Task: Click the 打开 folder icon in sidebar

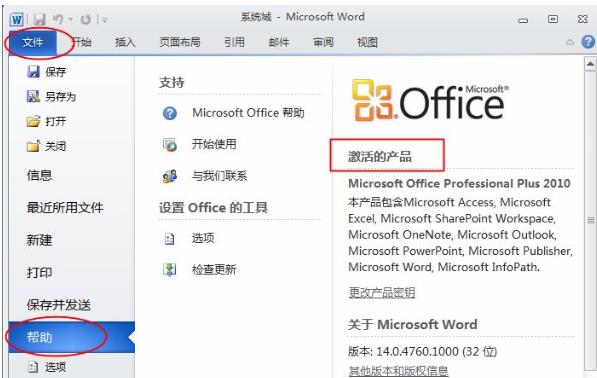Action: 34,121
